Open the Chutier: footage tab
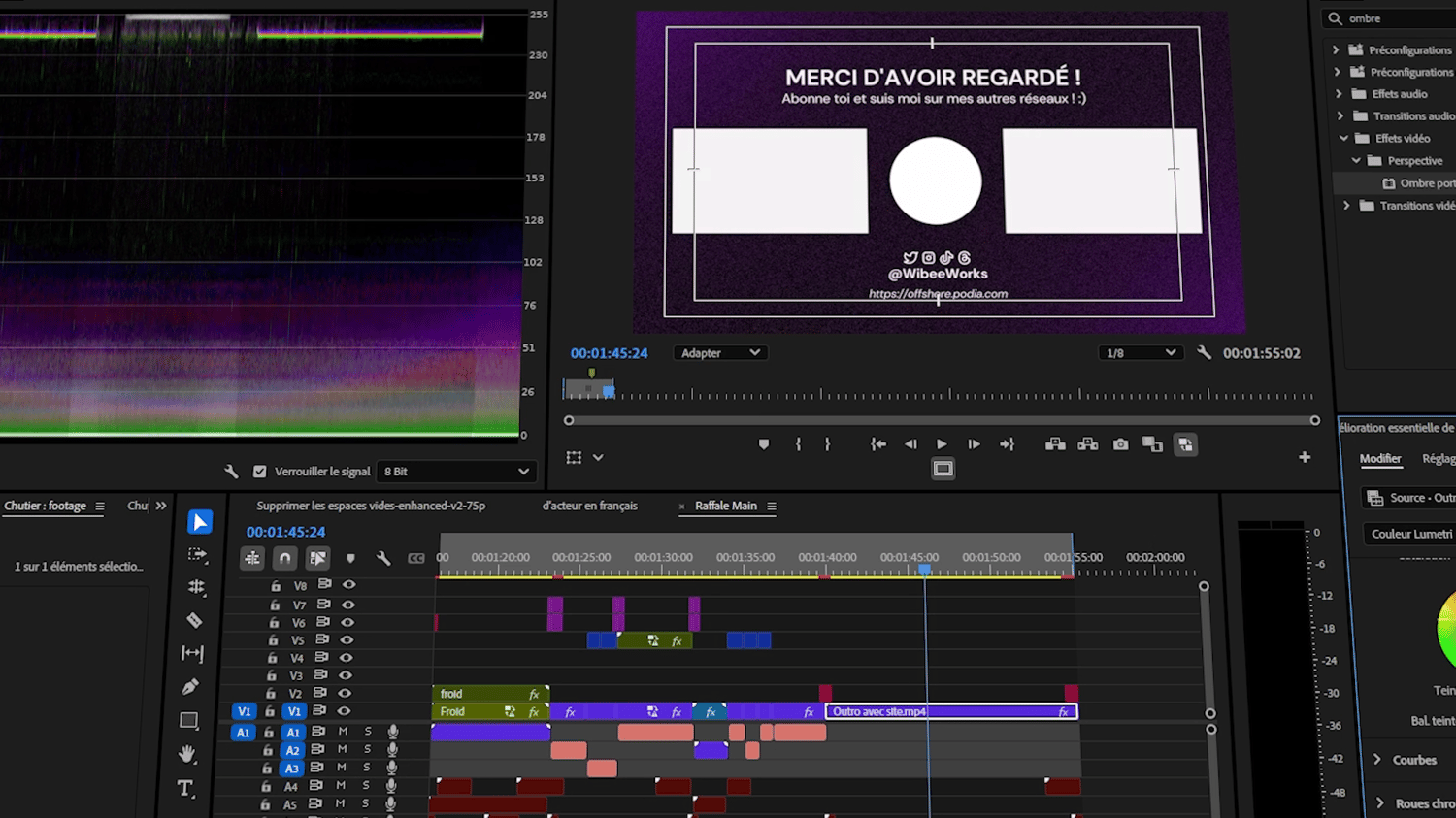The height and width of the screenshot is (818, 1456). [46, 506]
